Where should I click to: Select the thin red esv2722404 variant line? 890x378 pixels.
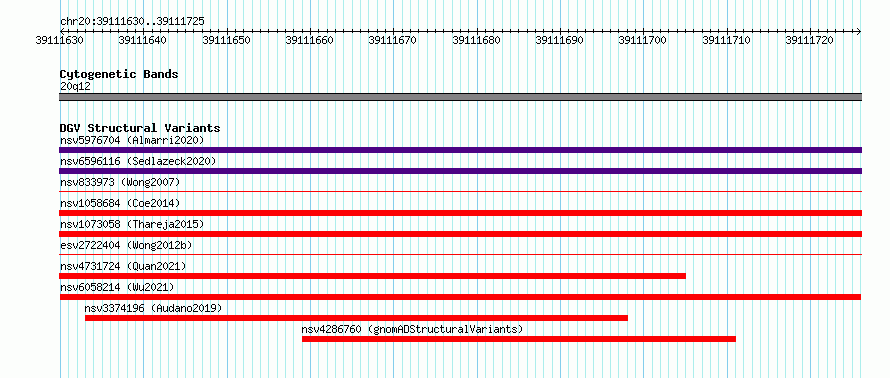pyautogui.click(x=460, y=255)
